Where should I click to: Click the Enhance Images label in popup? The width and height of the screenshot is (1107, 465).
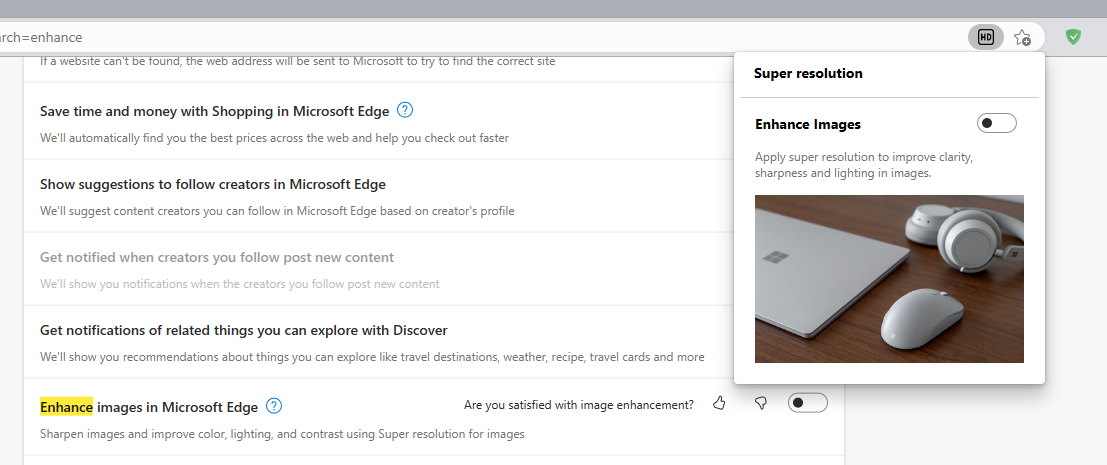pyautogui.click(x=808, y=124)
